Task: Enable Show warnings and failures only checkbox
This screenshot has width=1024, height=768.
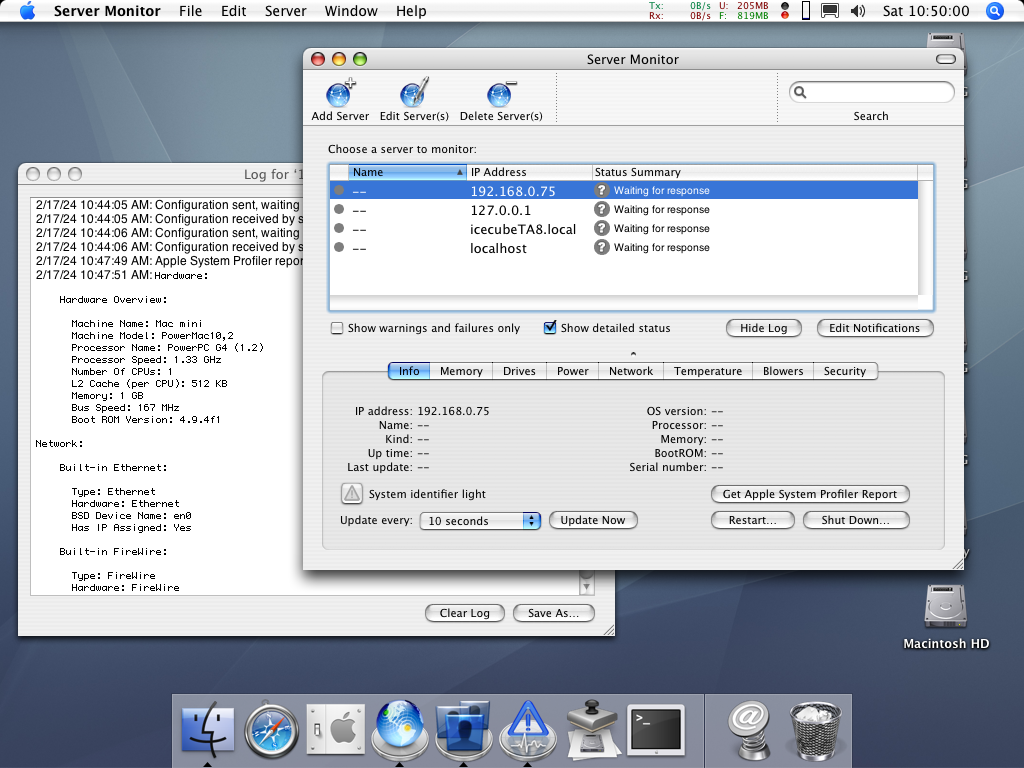Action: 337,328
